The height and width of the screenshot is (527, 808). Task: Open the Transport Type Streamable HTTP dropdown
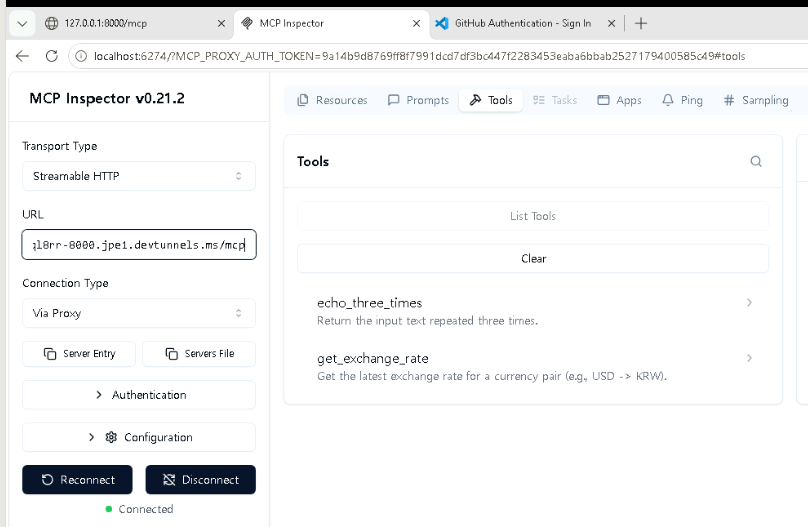[x=139, y=176]
